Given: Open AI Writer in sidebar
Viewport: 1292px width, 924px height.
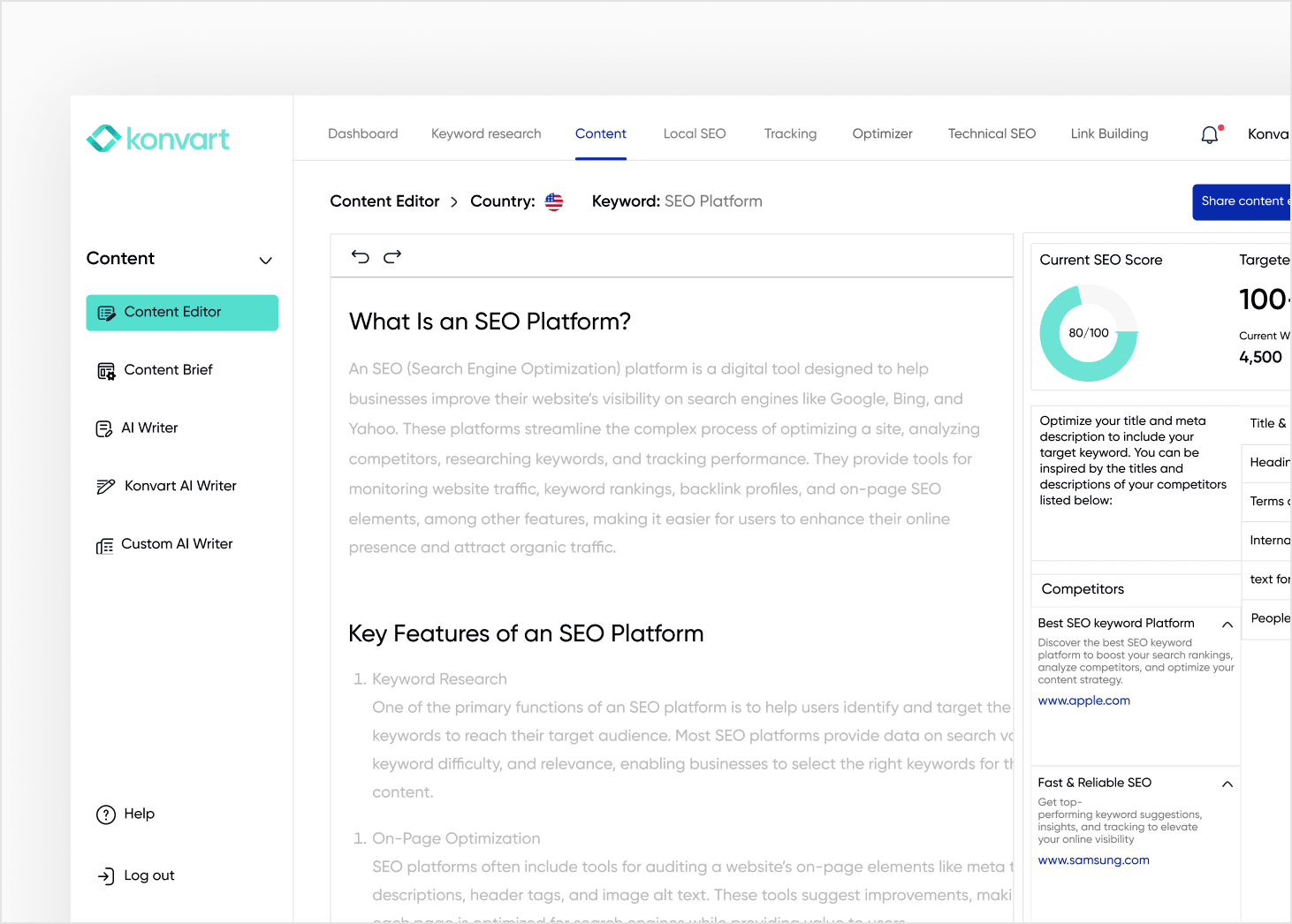Looking at the screenshot, I should (149, 428).
